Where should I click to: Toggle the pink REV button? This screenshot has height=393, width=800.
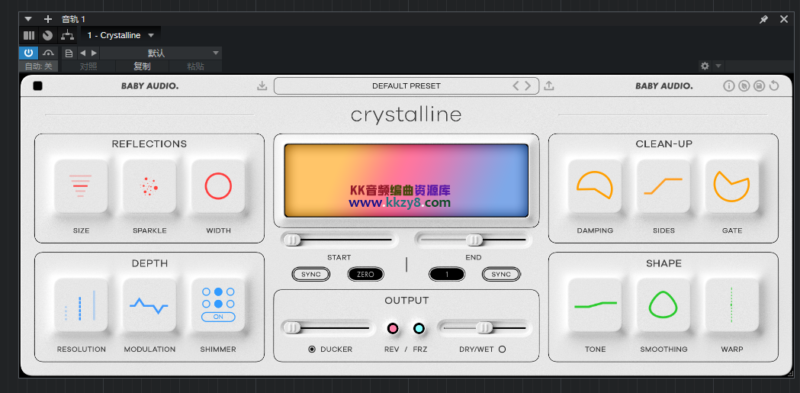pos(392,328)
